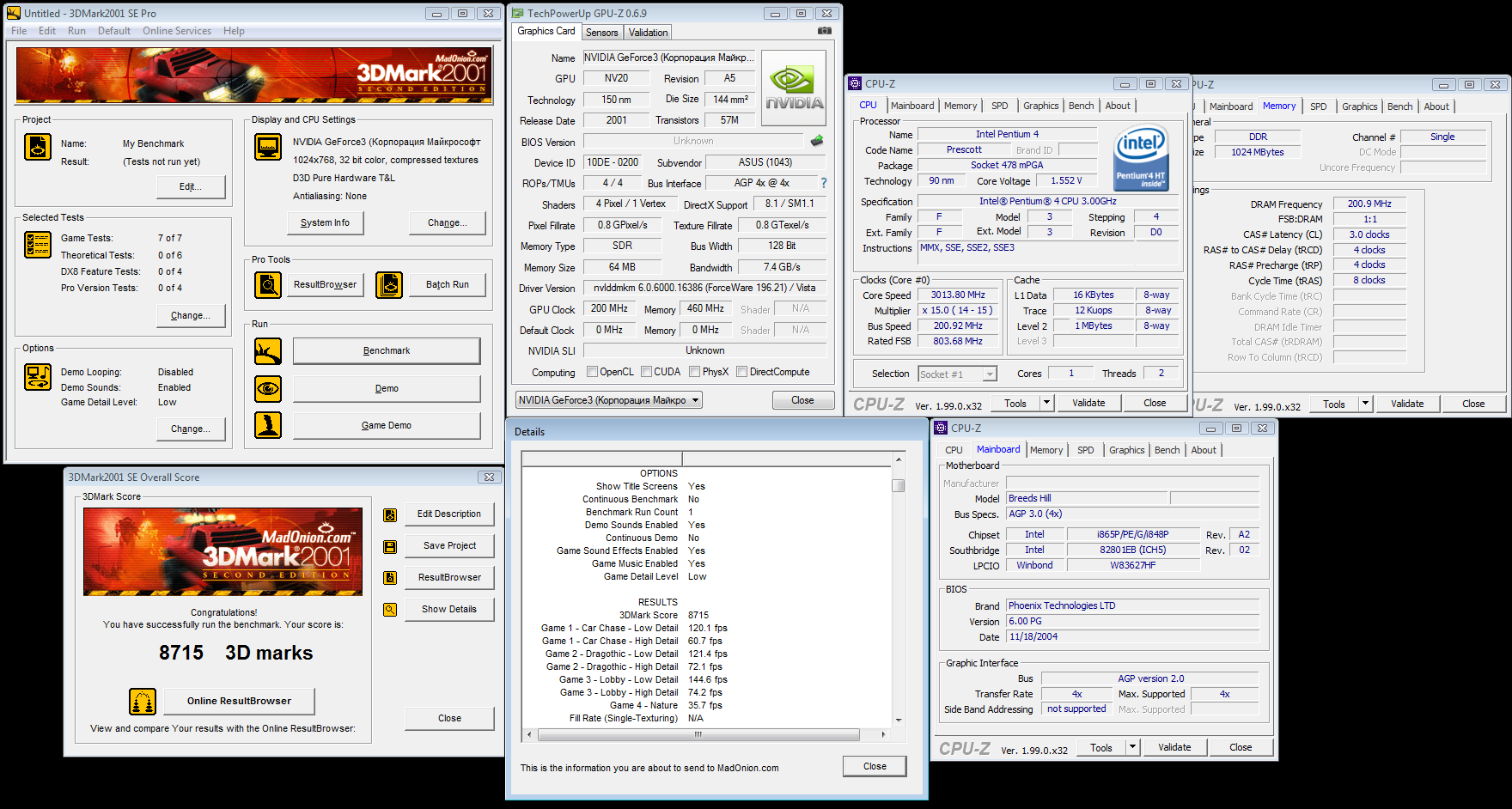Click the Bus Interface question mark icon

(x=824, y=183)
